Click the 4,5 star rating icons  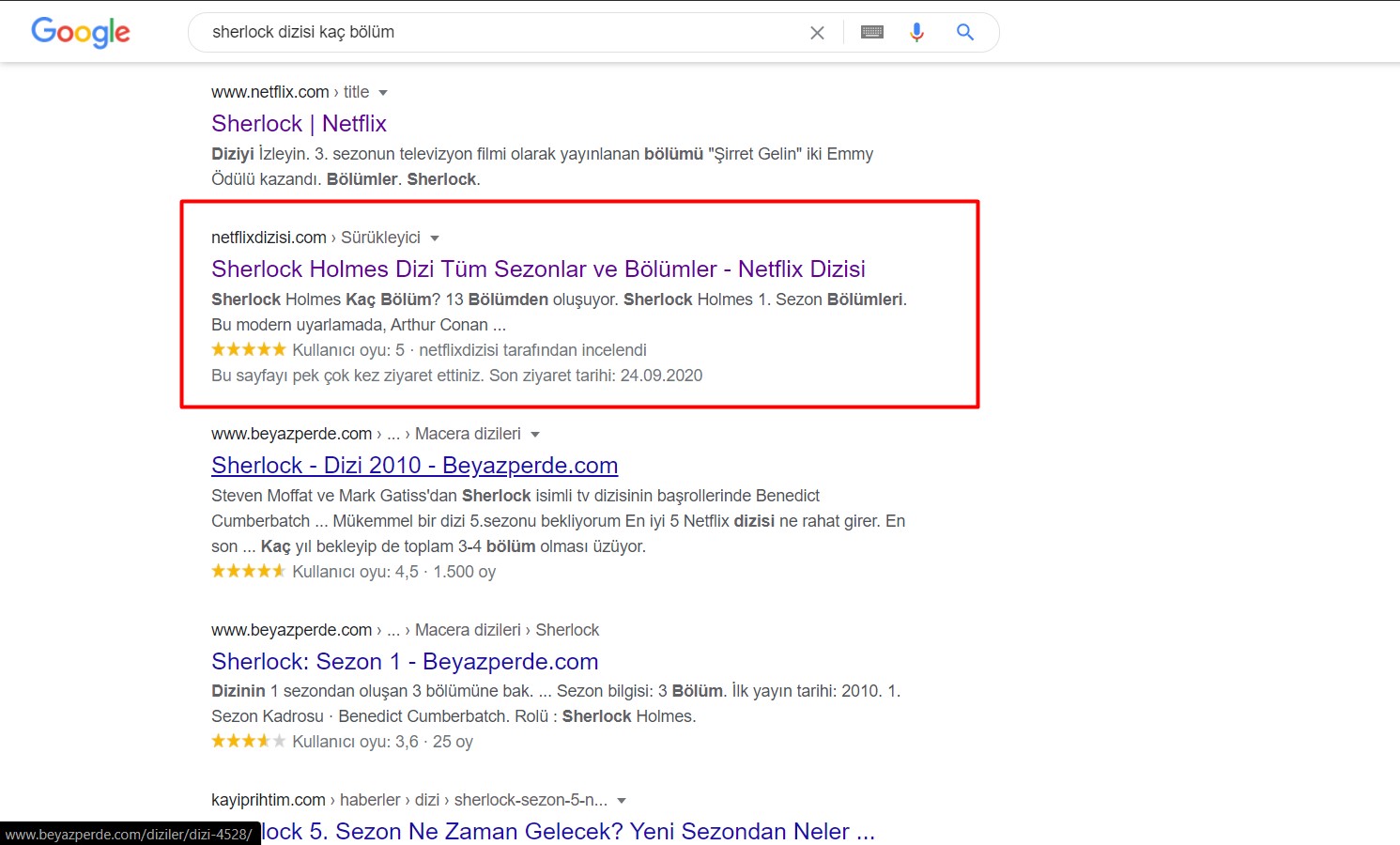[249, 571]
